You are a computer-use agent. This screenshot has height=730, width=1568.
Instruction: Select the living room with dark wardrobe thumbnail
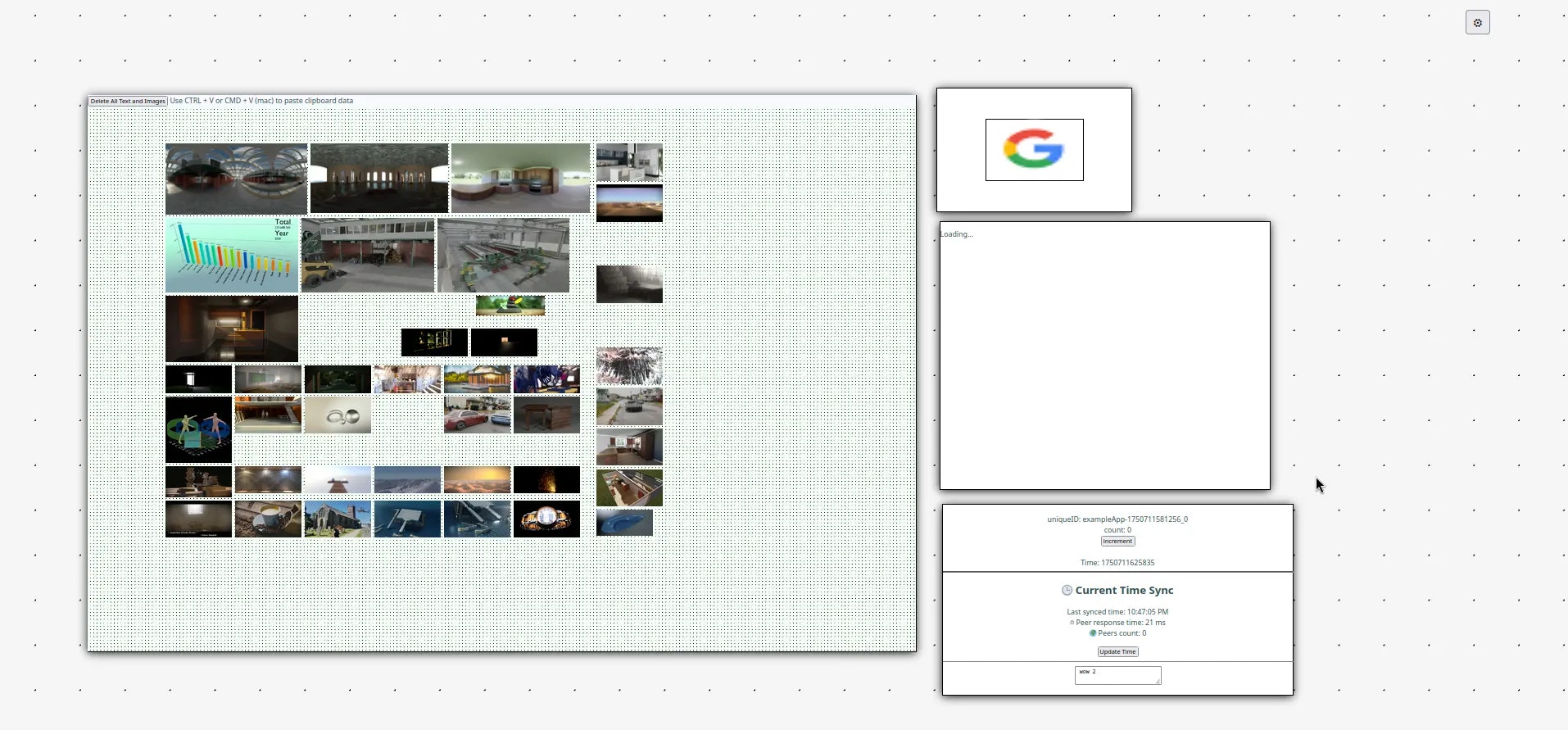pyautogui.click(x=629, y=447)
